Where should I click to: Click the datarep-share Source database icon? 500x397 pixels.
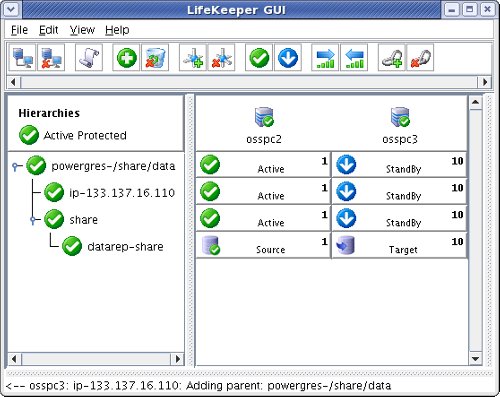pos(211,246)
